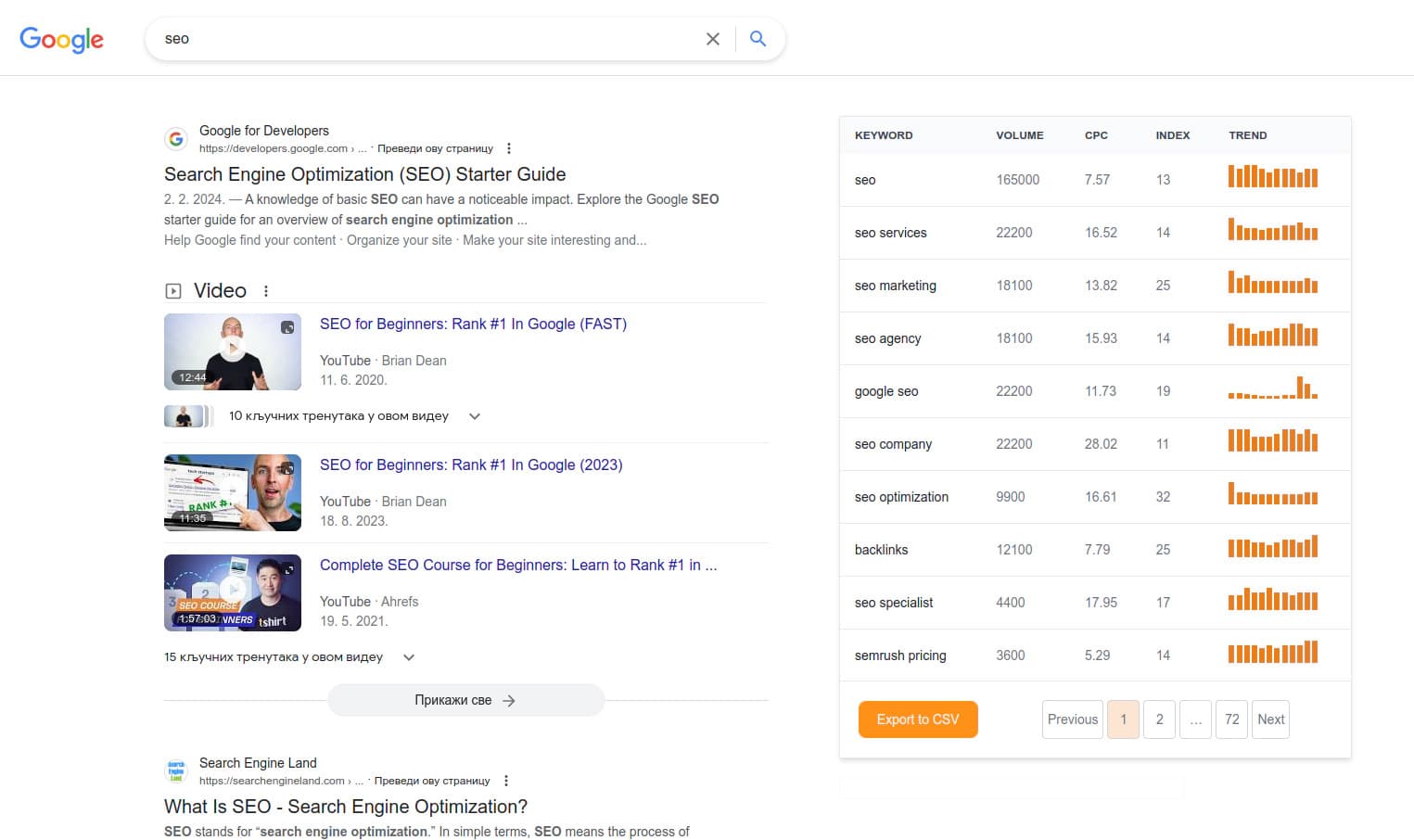
Task: Open 'Complete SEO Course for Beginners' video link
Action: pos(518,565)
